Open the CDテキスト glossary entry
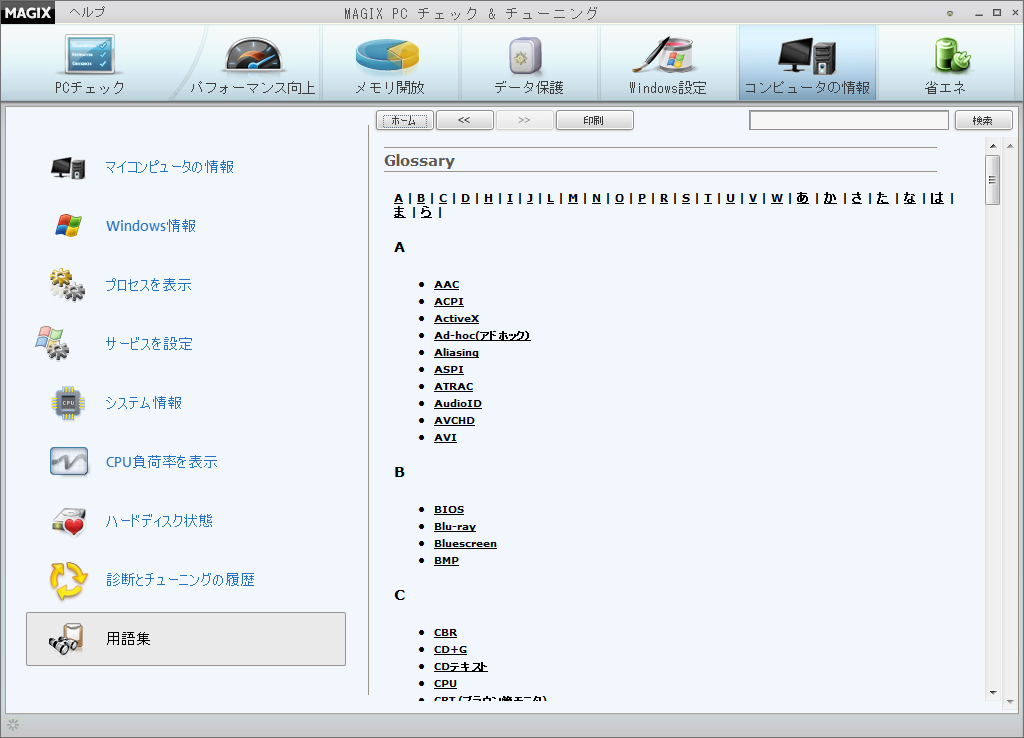Viewport: 1024px width, 738px height. [461, 667]
